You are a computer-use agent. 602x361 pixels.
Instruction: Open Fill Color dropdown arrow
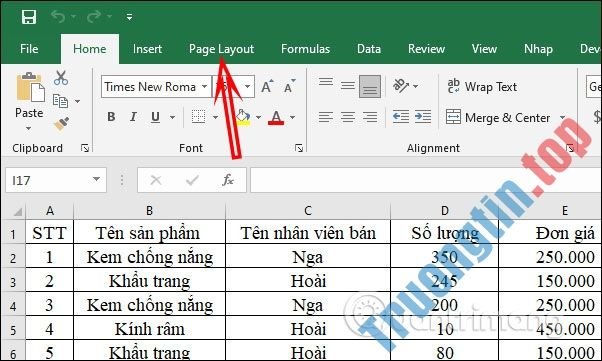[x=258, y=117]
